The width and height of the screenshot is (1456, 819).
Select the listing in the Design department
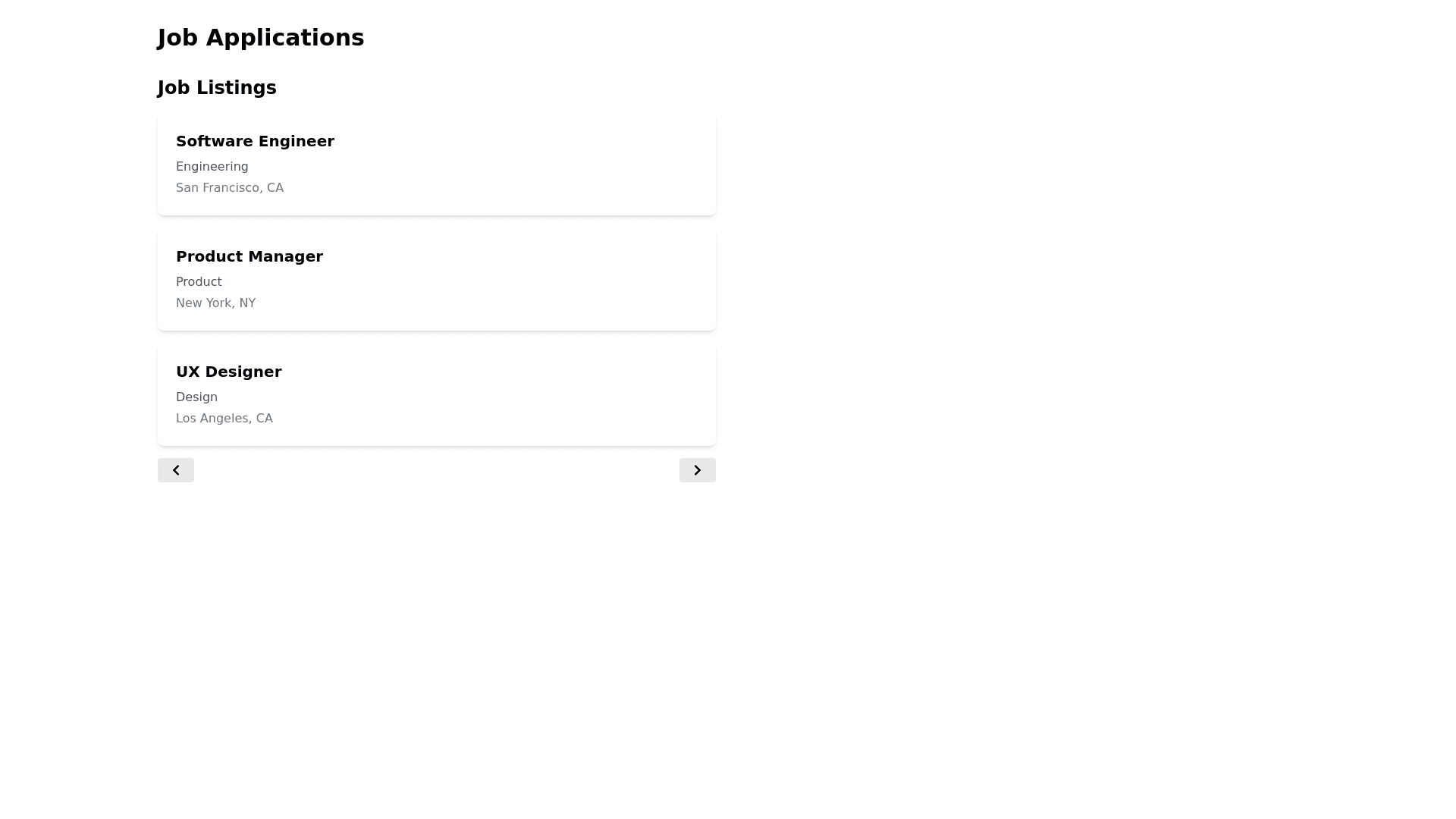[x=436, y=394]
